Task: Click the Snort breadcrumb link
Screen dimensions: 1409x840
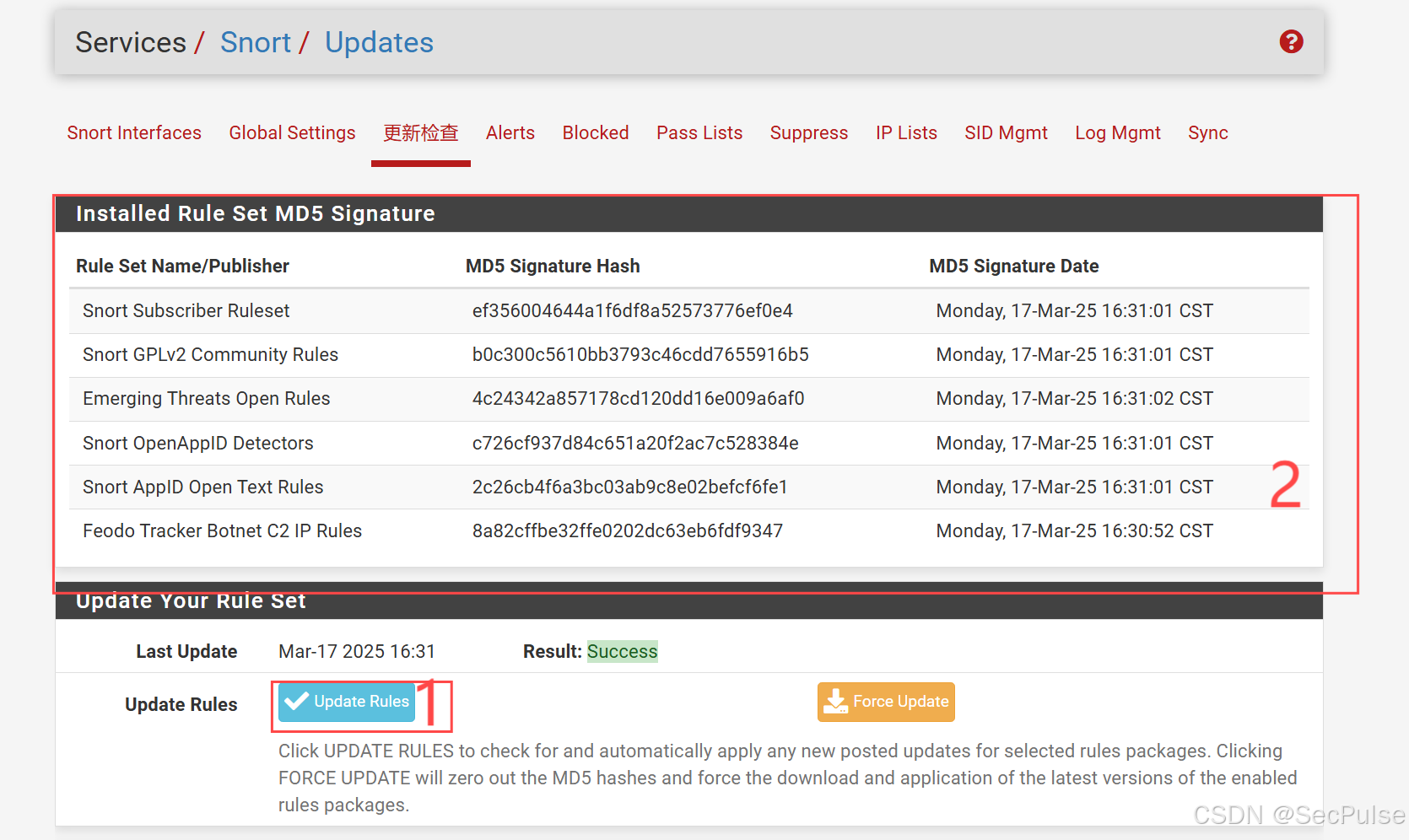Action: pos(255,42)
